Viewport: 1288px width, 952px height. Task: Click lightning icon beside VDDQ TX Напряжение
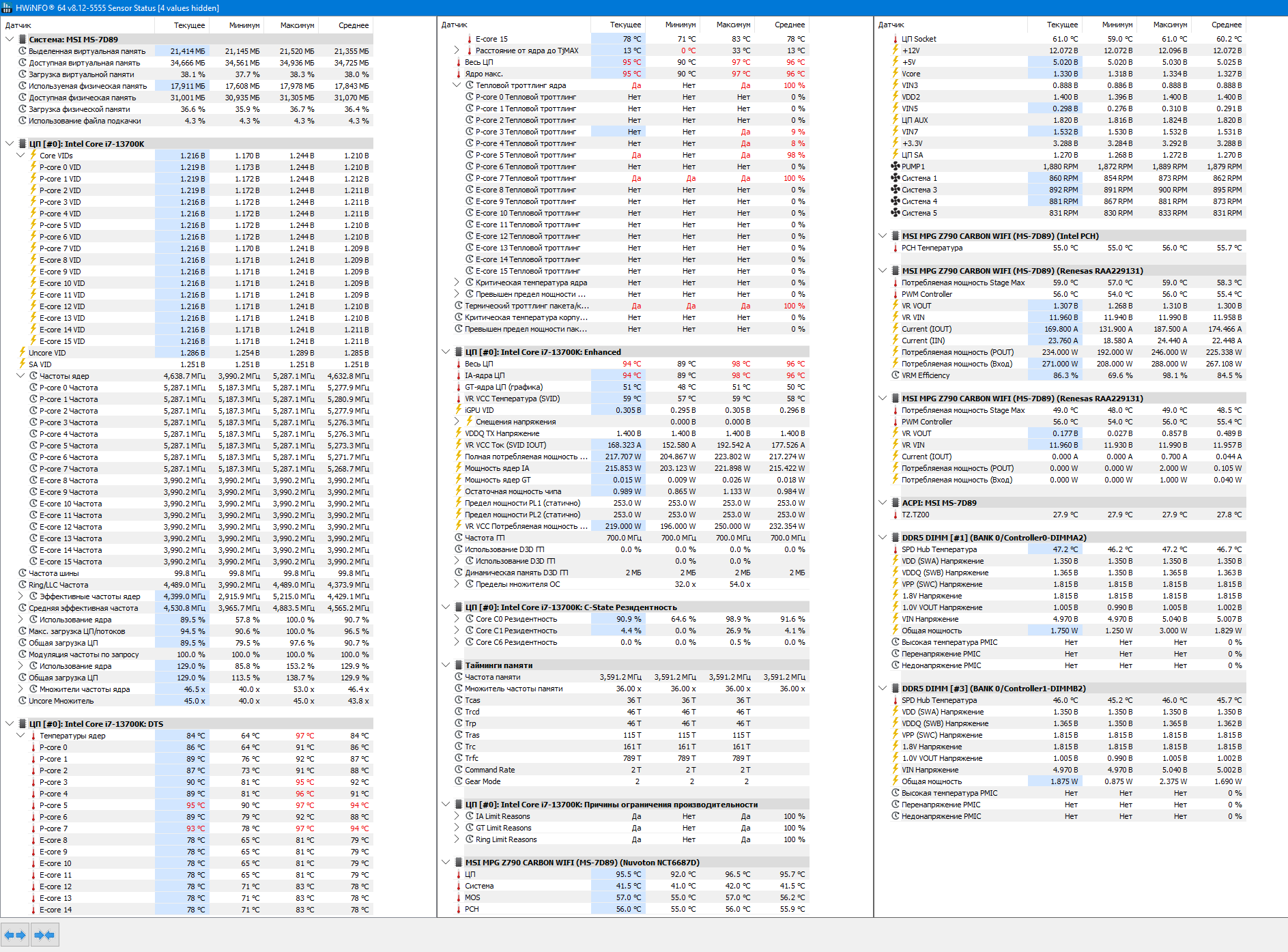click(x=459, y=433)
